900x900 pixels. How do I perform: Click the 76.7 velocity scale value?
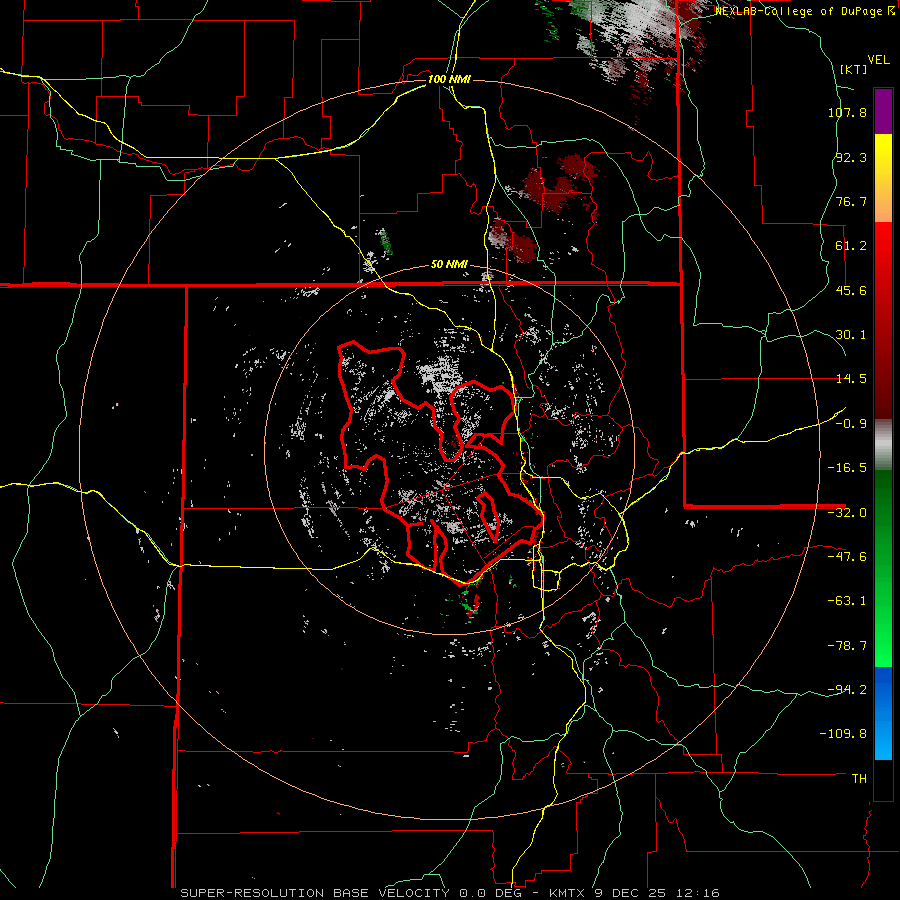[x=851, y=201]
